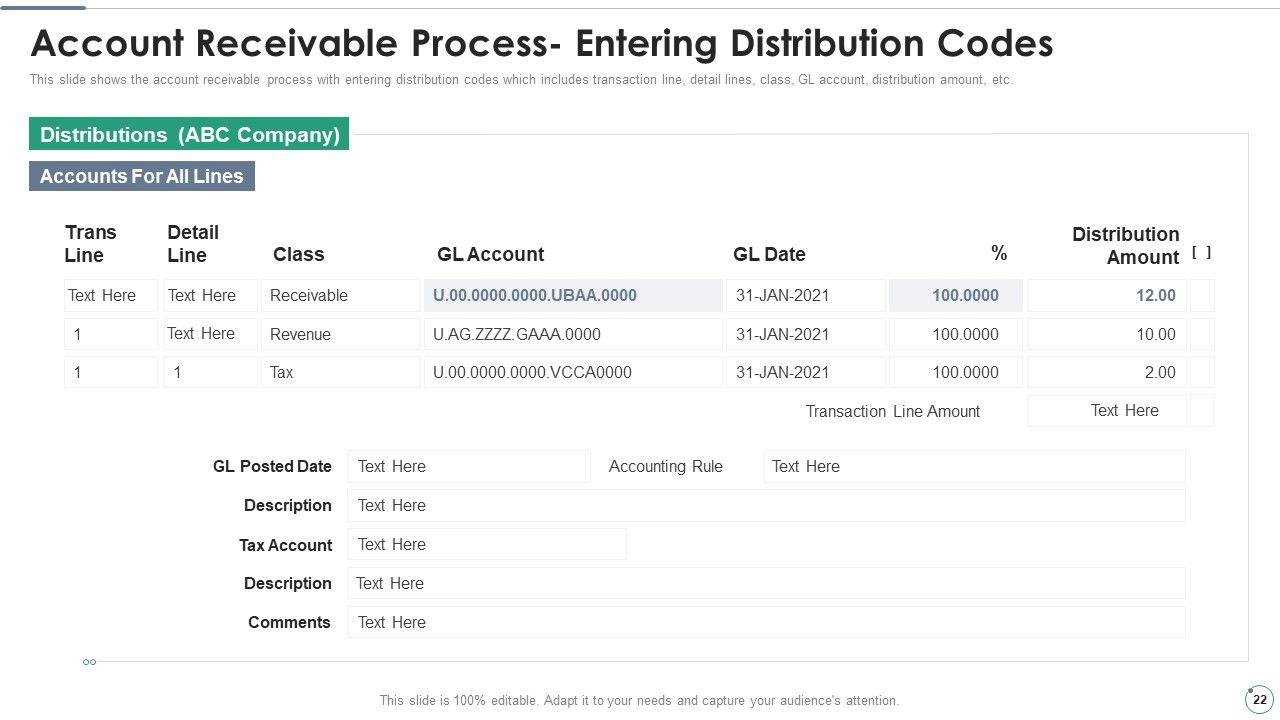
Task: Click the Accounting Rule text field
Action: click(x=974, y=467)
